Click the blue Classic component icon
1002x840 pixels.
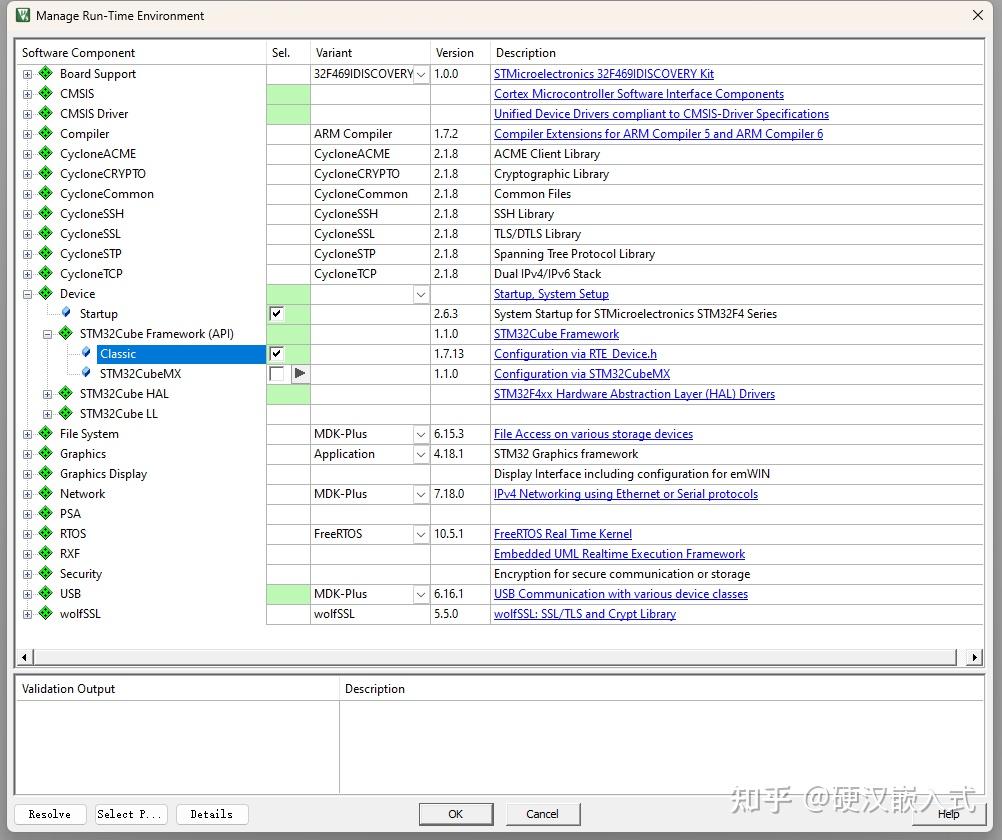86,353
